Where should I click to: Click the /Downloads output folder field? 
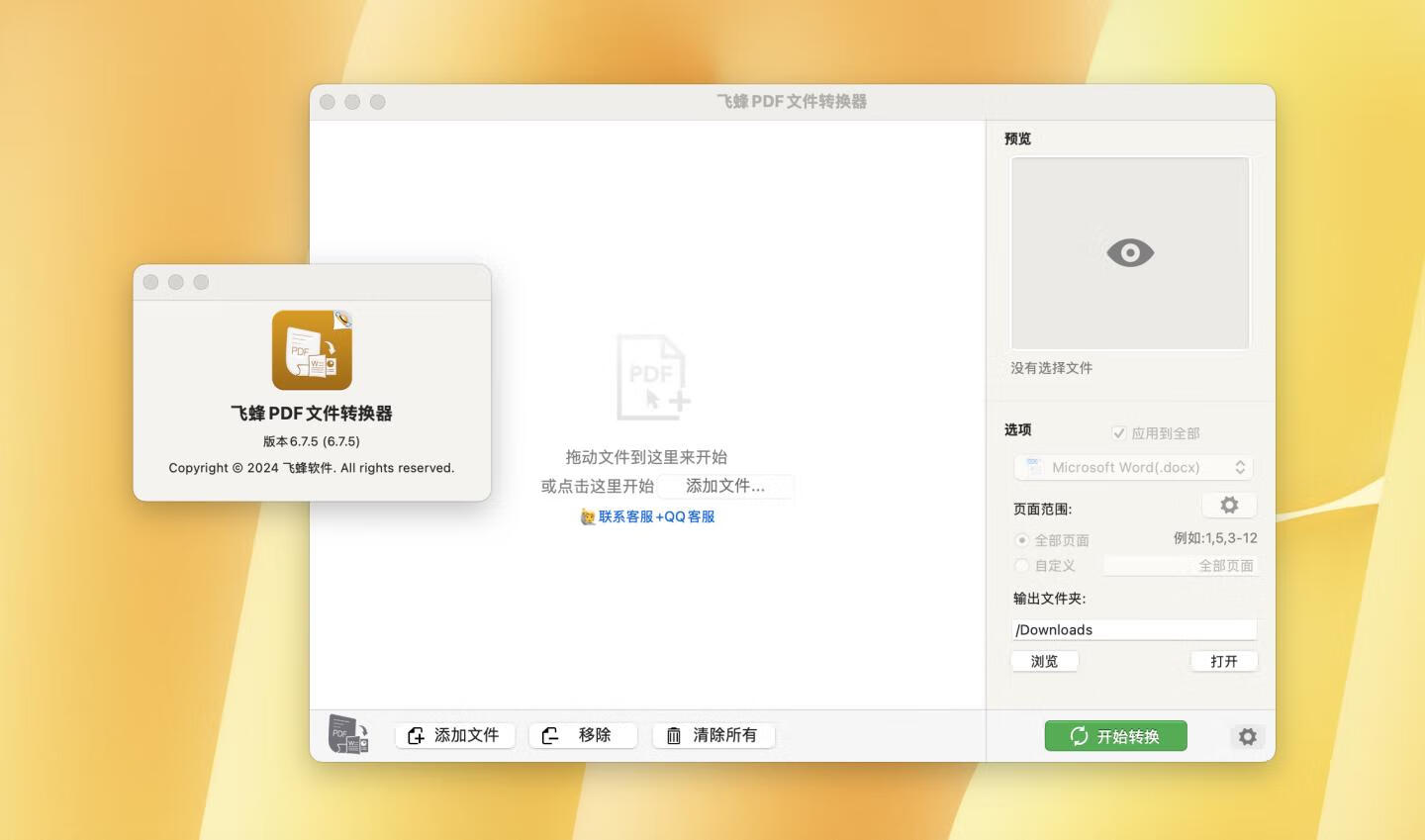(1133, 629)
